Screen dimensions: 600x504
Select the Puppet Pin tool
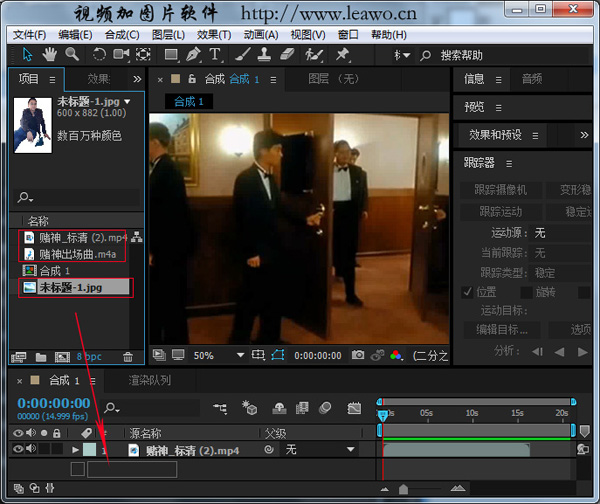click(342, 54)
